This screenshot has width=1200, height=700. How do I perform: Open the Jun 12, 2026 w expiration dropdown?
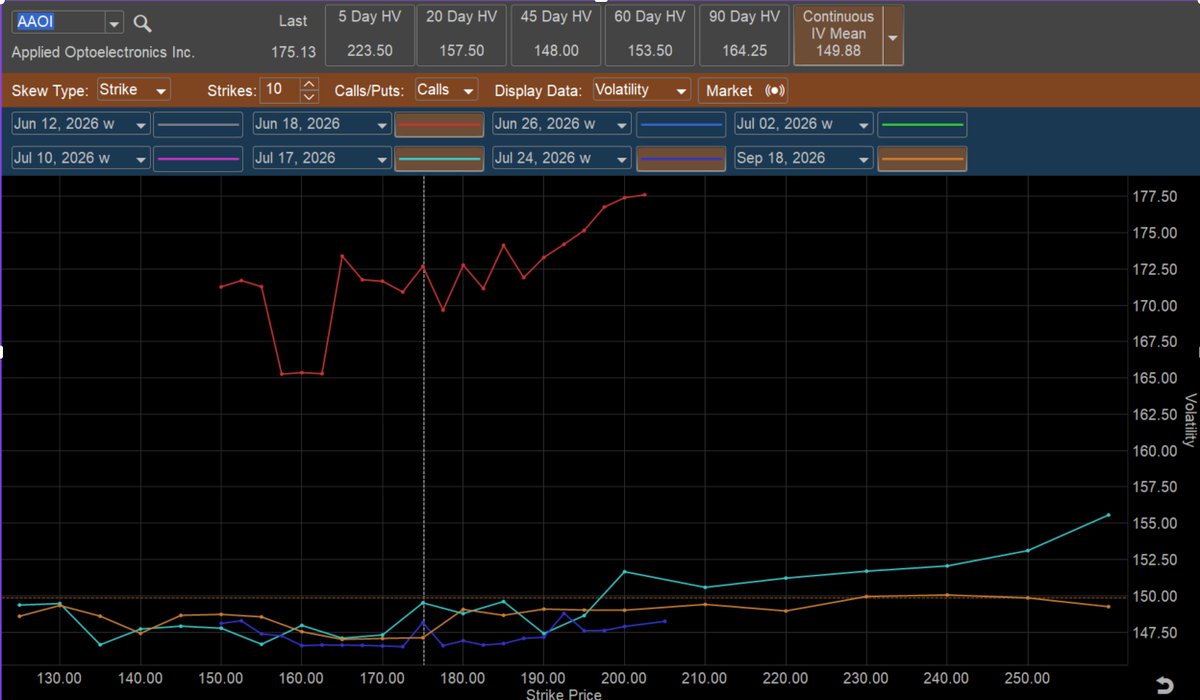pyautogui.click(x=81, y=124)
